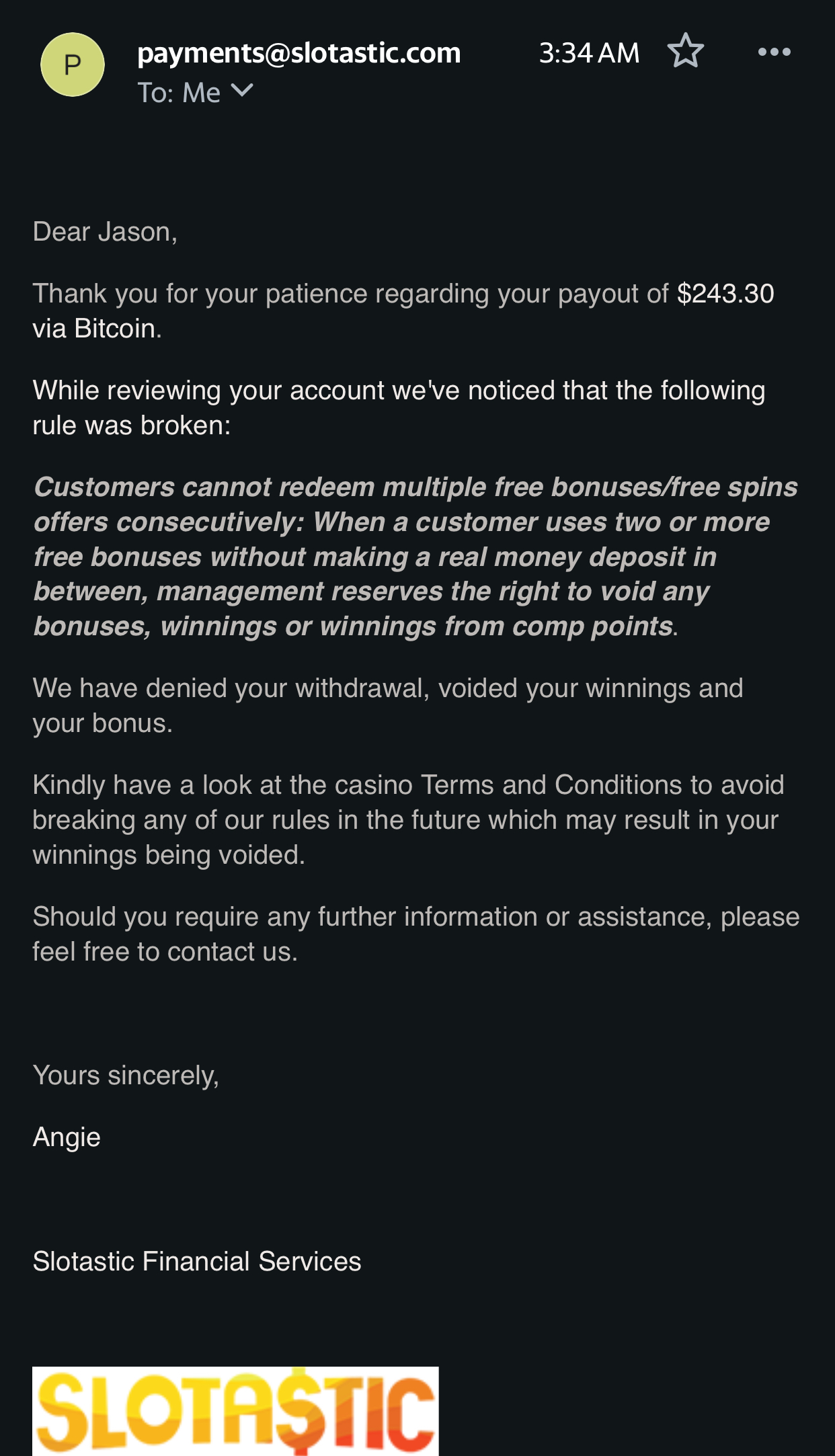The image size is (835, 1456).
Task: Open the Slotastic logo image
Action: 235,1410
